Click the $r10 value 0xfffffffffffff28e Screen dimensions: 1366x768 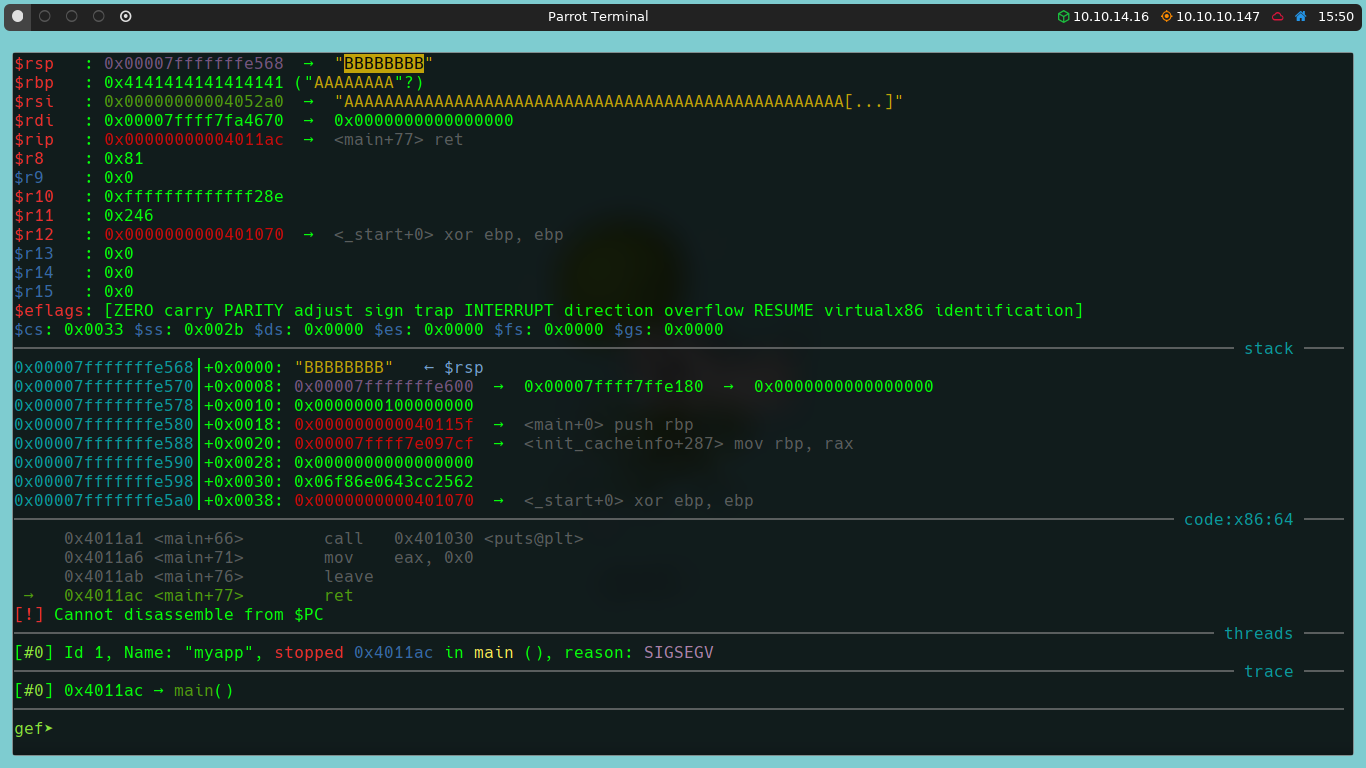point(194,197)
